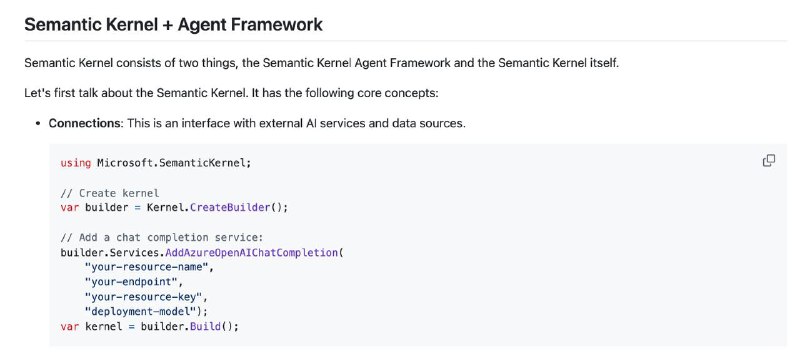Click the "your-endpoint" string
The width and height of the screenshot is (800, 361).
[131, 282]
